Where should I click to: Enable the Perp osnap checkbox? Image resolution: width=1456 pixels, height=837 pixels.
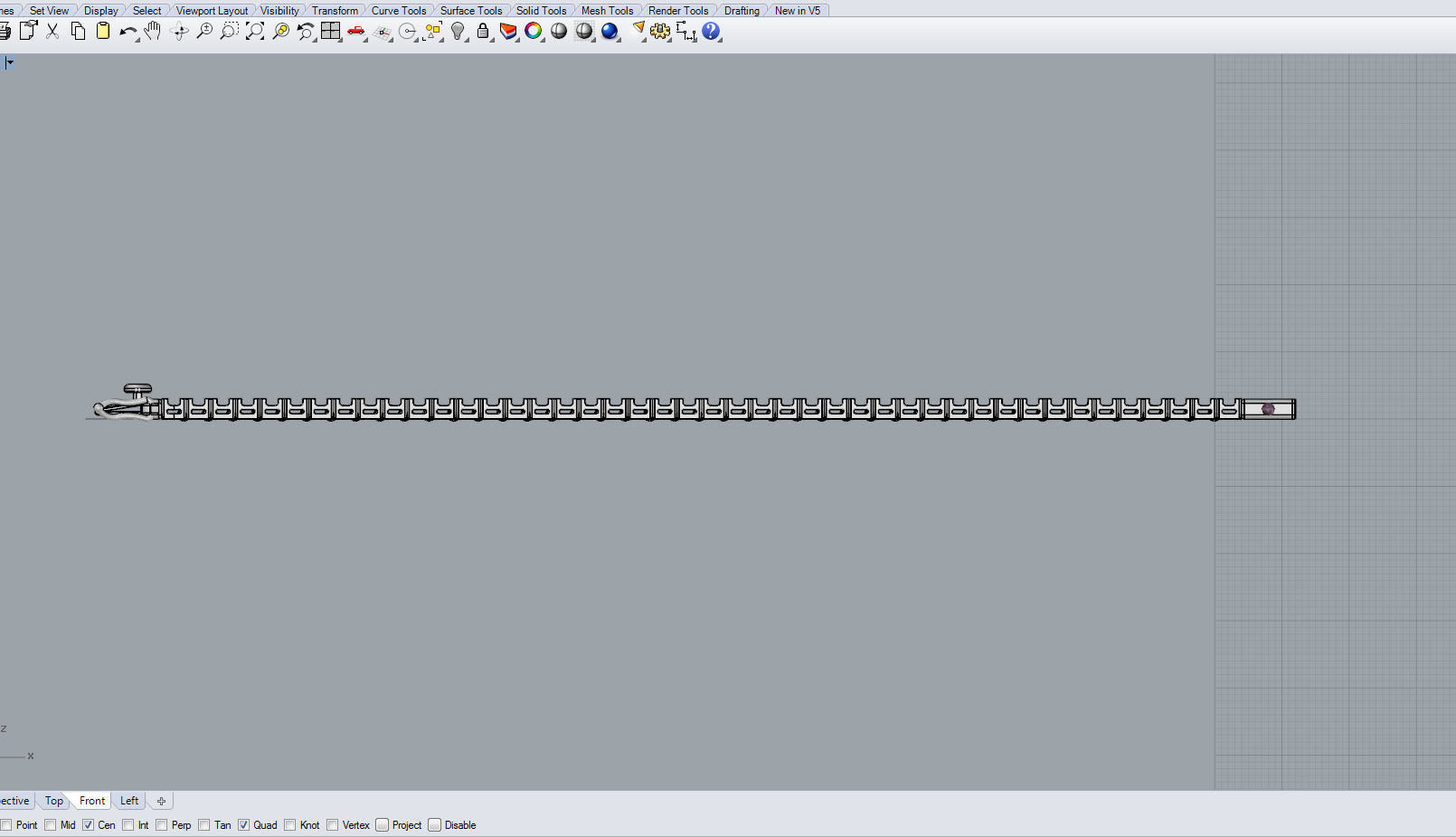click(162, 825)
